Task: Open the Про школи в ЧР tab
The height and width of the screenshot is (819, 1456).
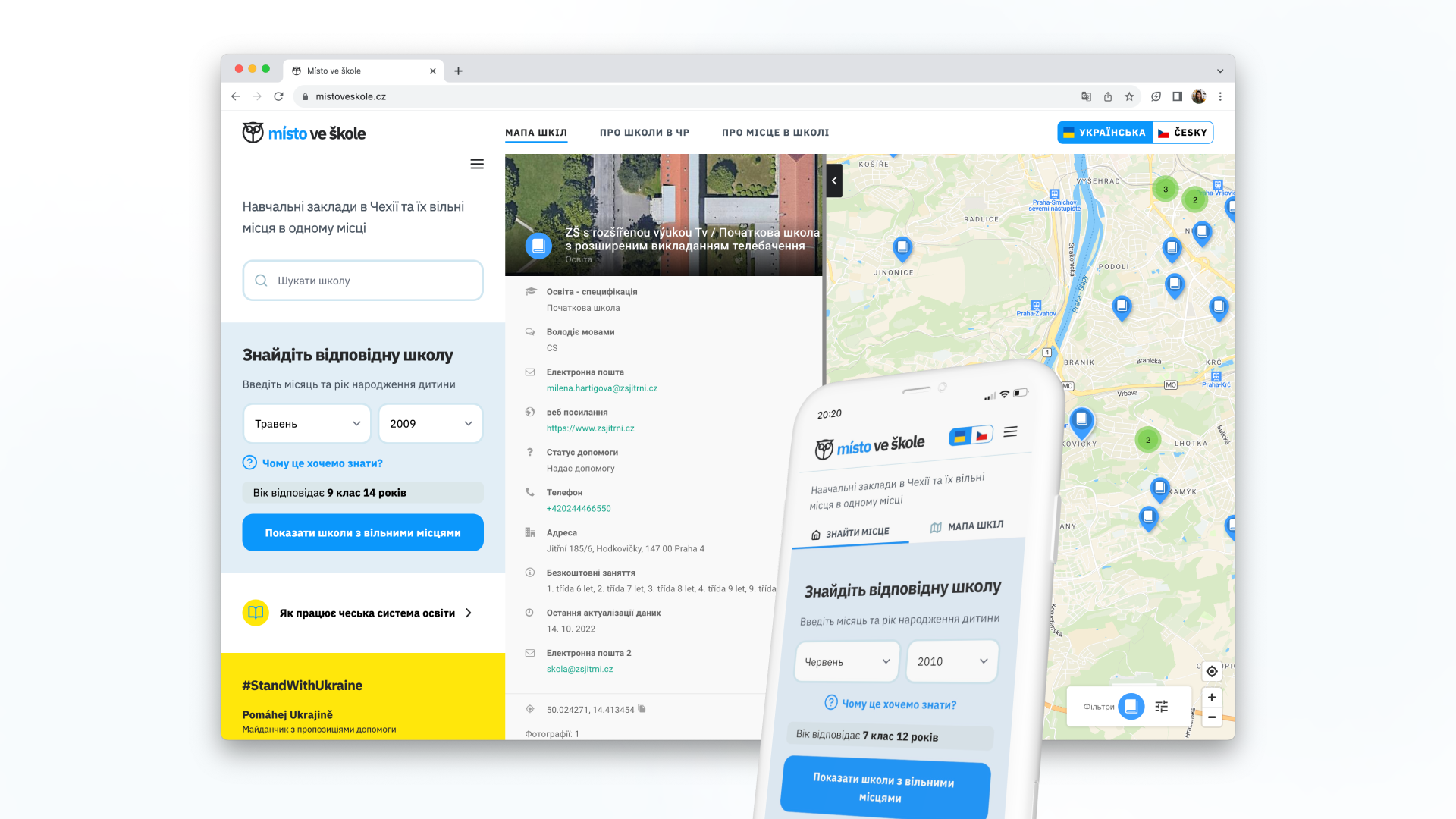Action: point(645,133)
